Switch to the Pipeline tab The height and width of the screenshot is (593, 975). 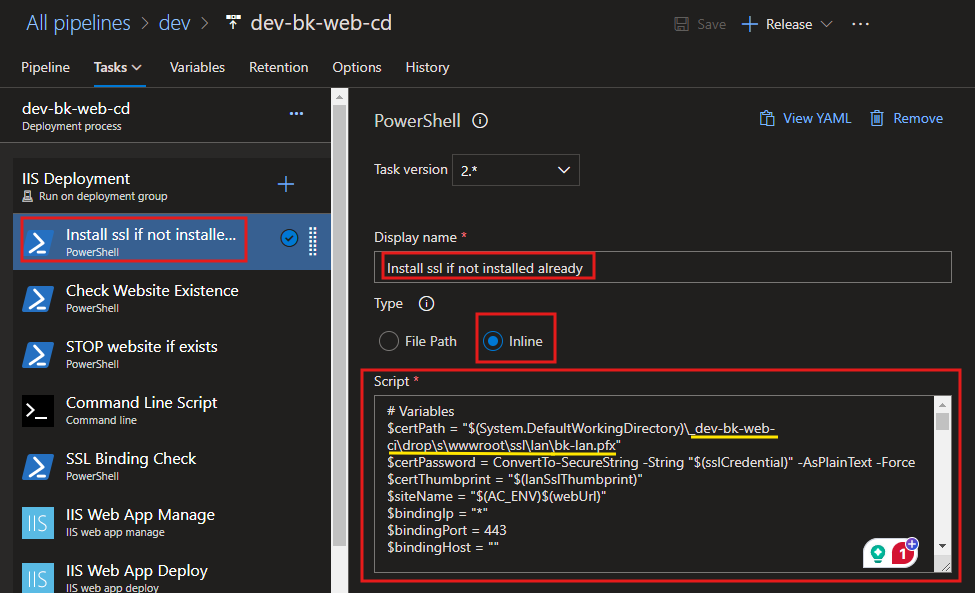tap(45, 67)
